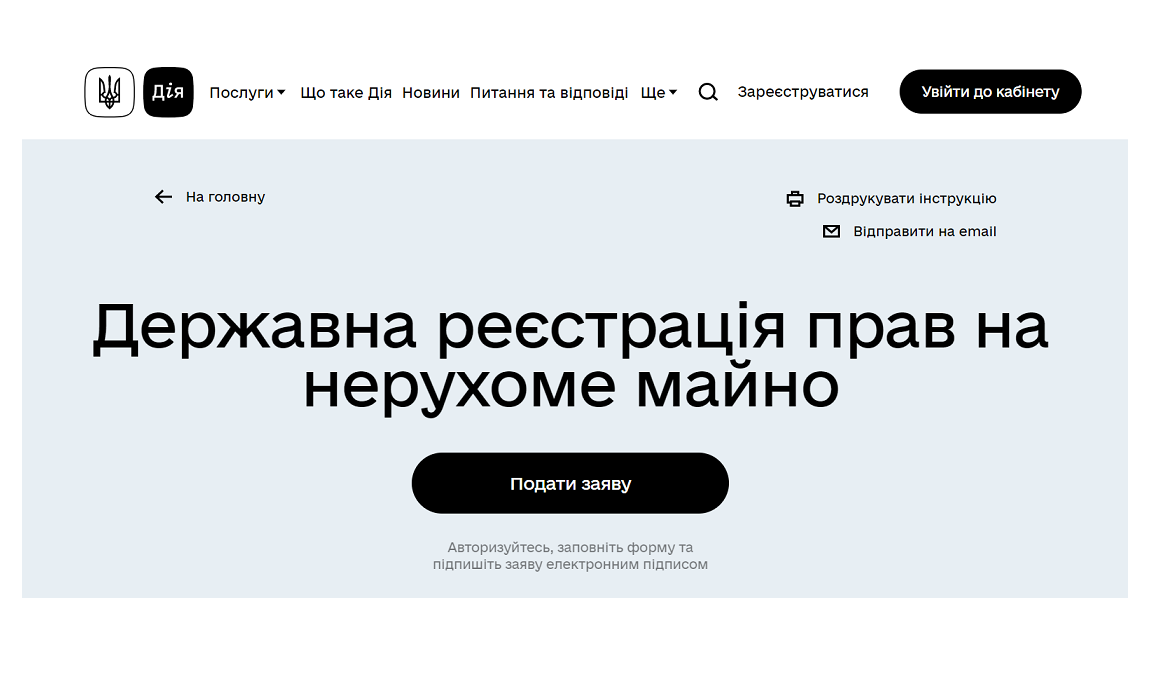This screenshot has width=1171, height=696.
Task: Open the Новини menu item
Action: point(431,92)
